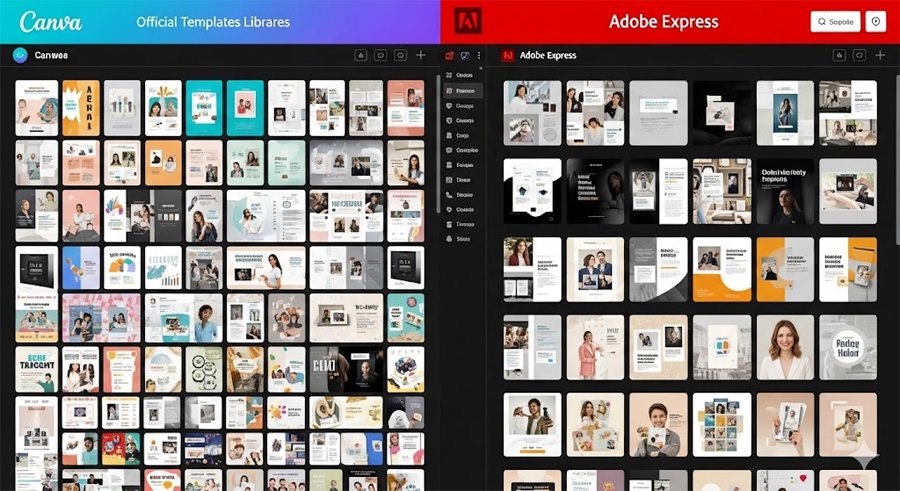Click the plus icon in the Canwea toolbar
Viewport: 900px width, 491px height.
(x=421, y=55)
